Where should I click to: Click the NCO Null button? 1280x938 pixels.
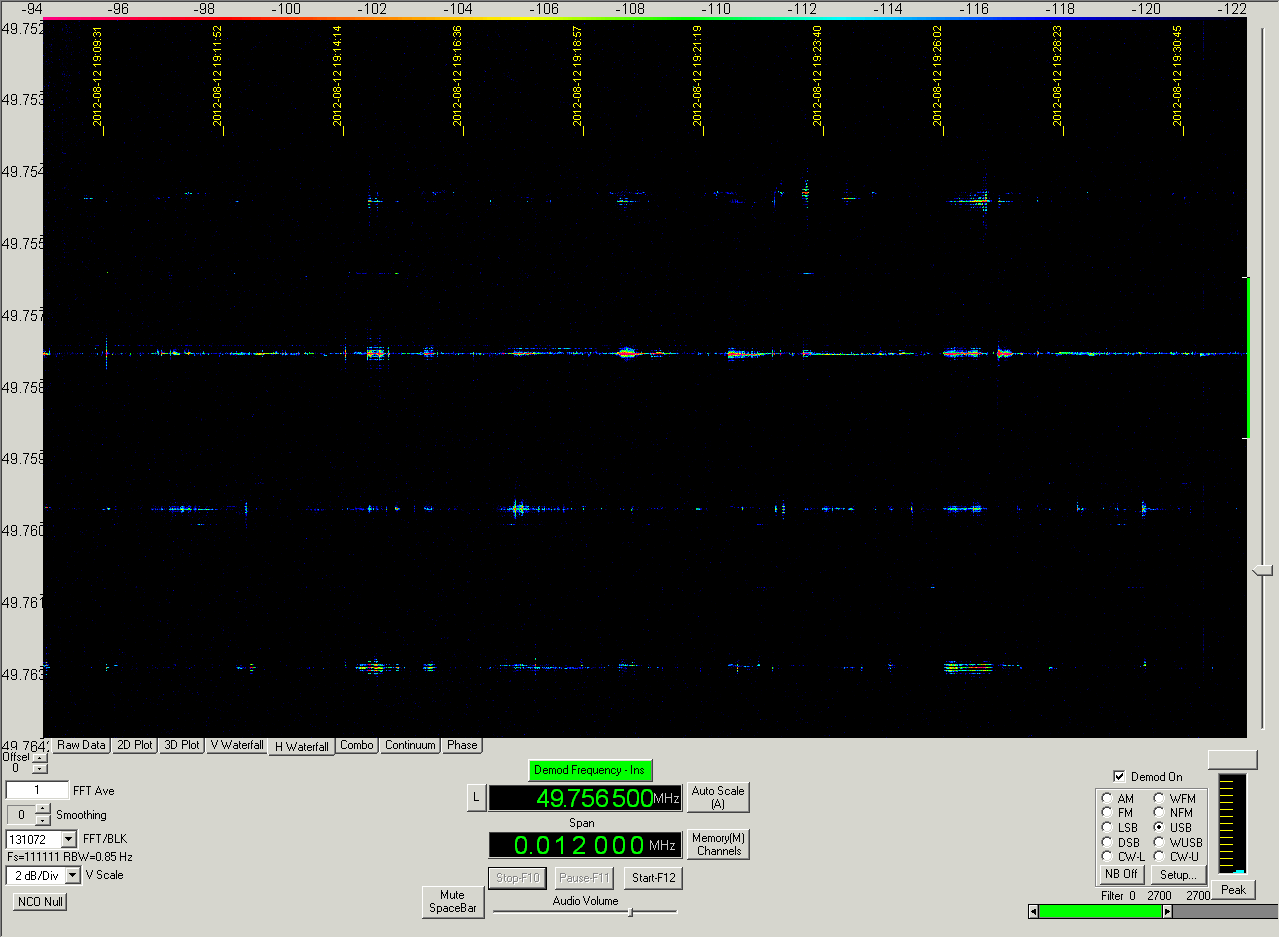40,901
